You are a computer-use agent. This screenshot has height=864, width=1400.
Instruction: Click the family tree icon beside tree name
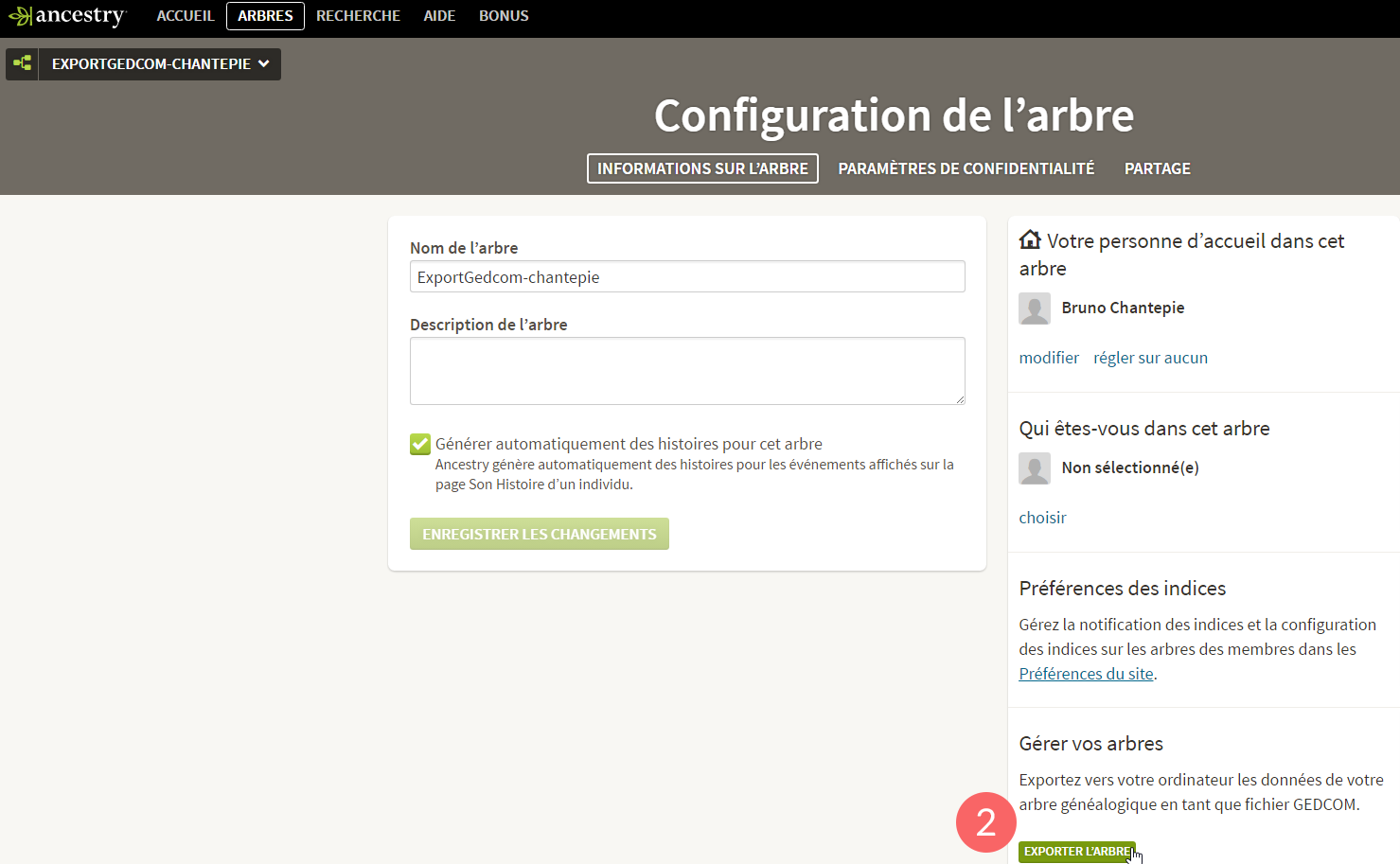tap(23, 63)
